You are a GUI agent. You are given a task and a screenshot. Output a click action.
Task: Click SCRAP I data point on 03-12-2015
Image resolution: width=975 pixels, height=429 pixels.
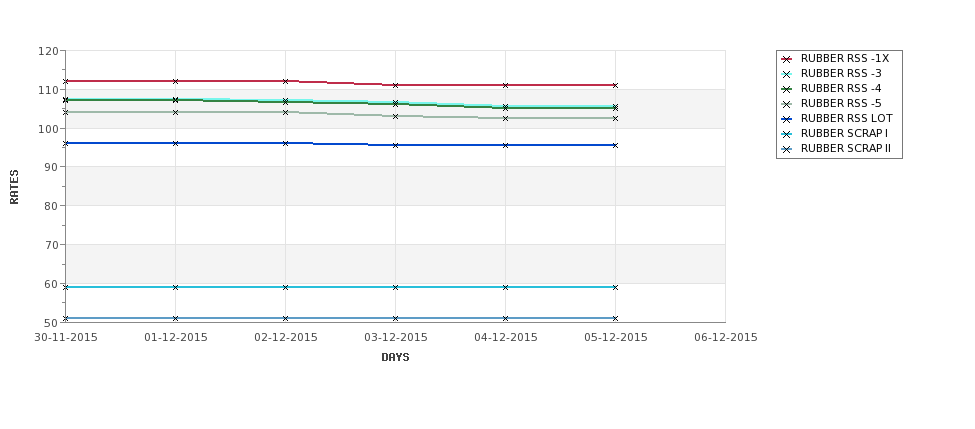coord(395,287)
